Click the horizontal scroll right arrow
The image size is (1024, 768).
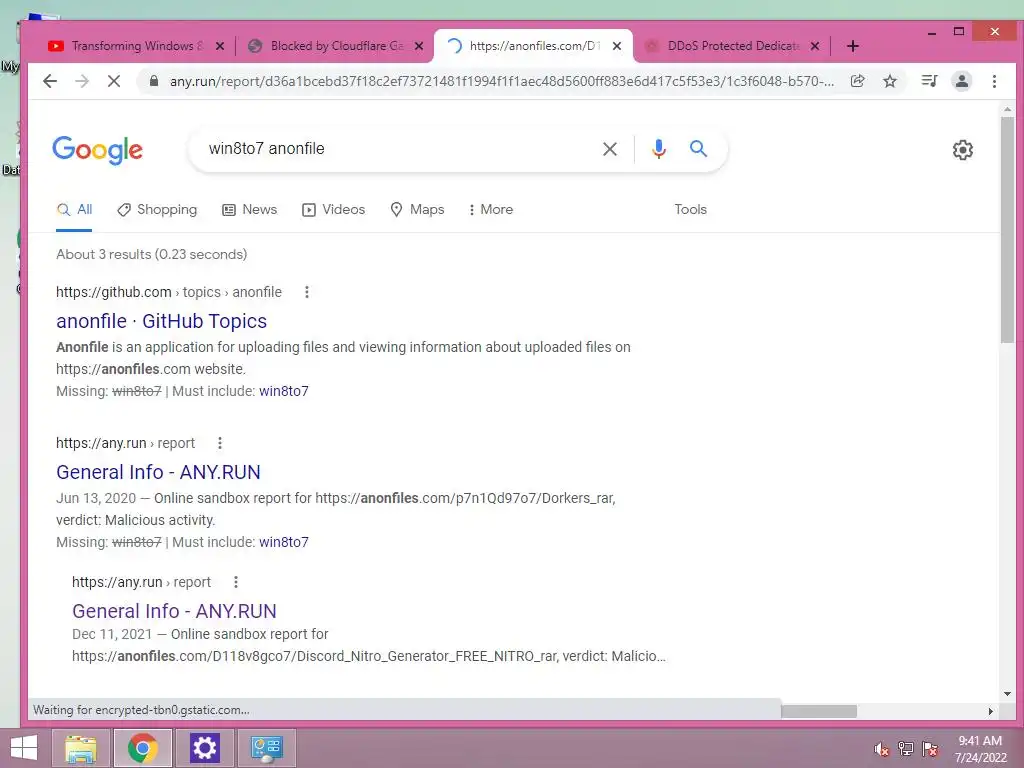coord(991,711)
